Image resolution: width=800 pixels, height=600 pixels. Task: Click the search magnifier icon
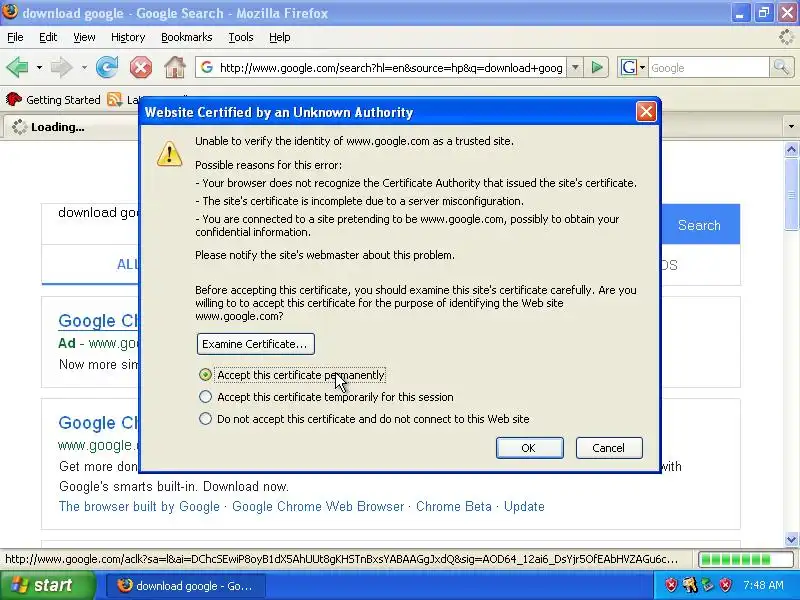coord(781,67)
